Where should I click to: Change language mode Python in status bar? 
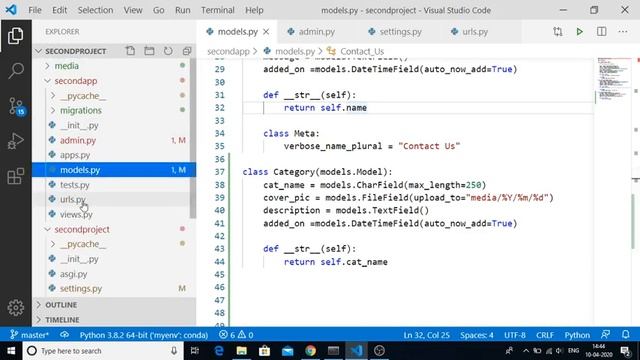pyautogui.click(x=577, y=335)
